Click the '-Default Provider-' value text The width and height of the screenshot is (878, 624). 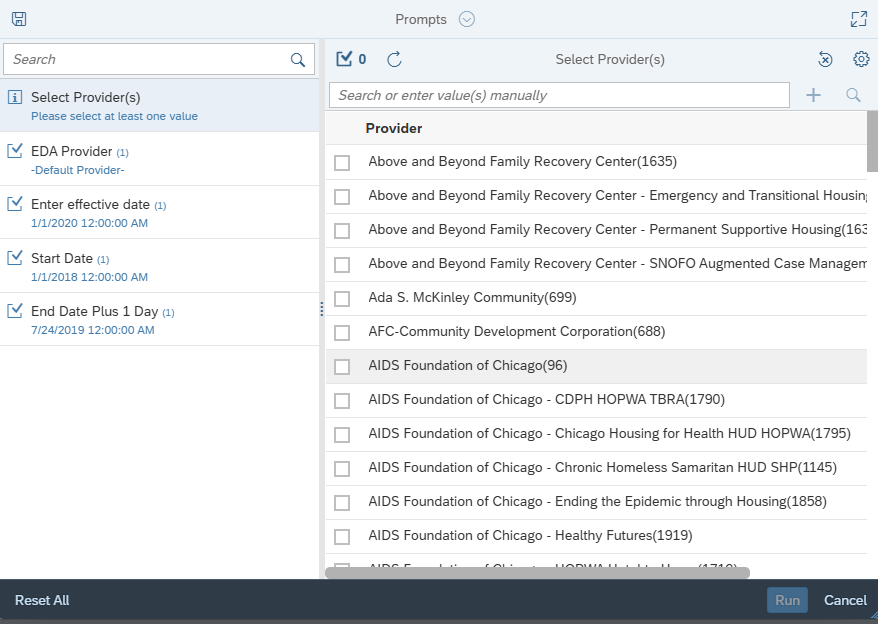(x=78, y=170)
